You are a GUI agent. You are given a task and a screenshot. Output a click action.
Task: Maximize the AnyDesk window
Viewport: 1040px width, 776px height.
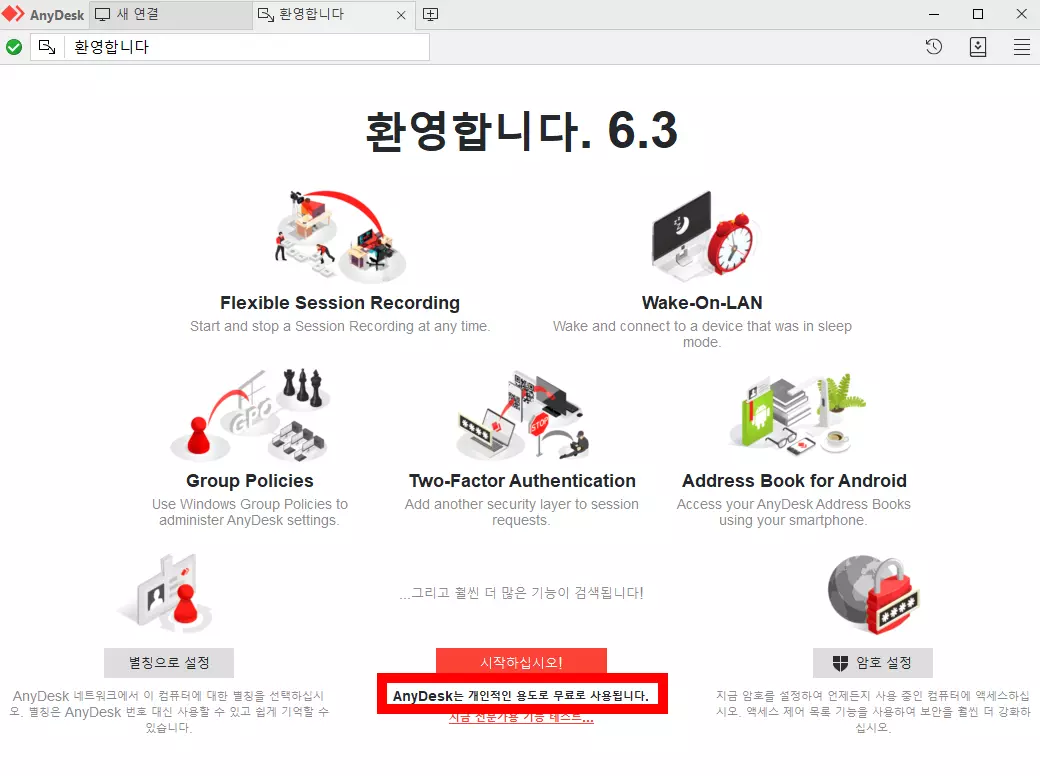point(978,14)
